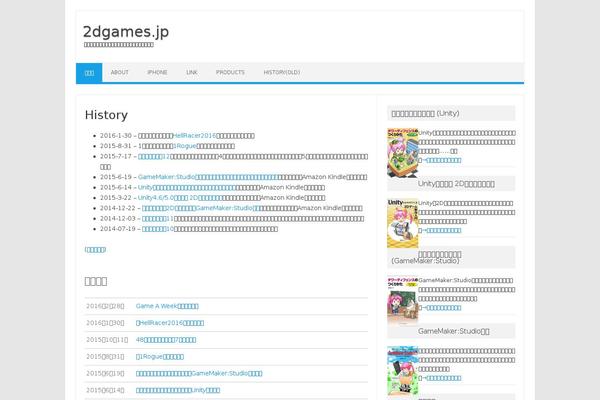Follow the read-more link beside the bottom book cover
Viewport: 600px width, 400px height.
tap(440, 378)
